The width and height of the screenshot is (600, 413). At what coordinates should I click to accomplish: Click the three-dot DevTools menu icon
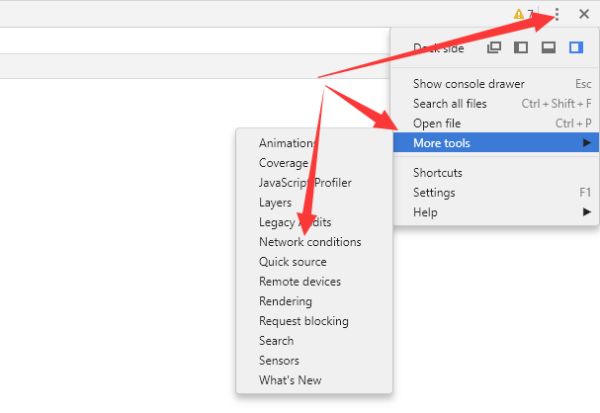[x=557, y=14]
